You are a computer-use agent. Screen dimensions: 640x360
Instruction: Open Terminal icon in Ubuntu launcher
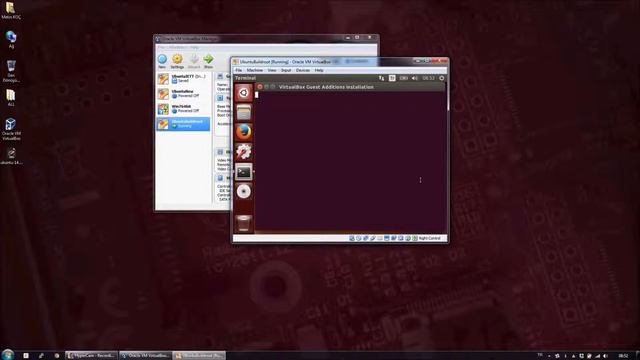coord(244,172)
